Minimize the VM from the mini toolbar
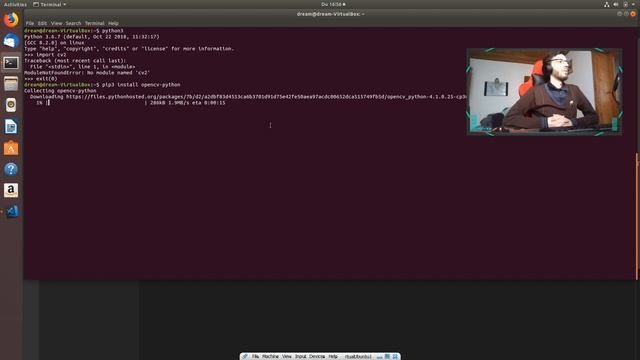This screenshot has width=640, height=360. (x=380, y=357)
